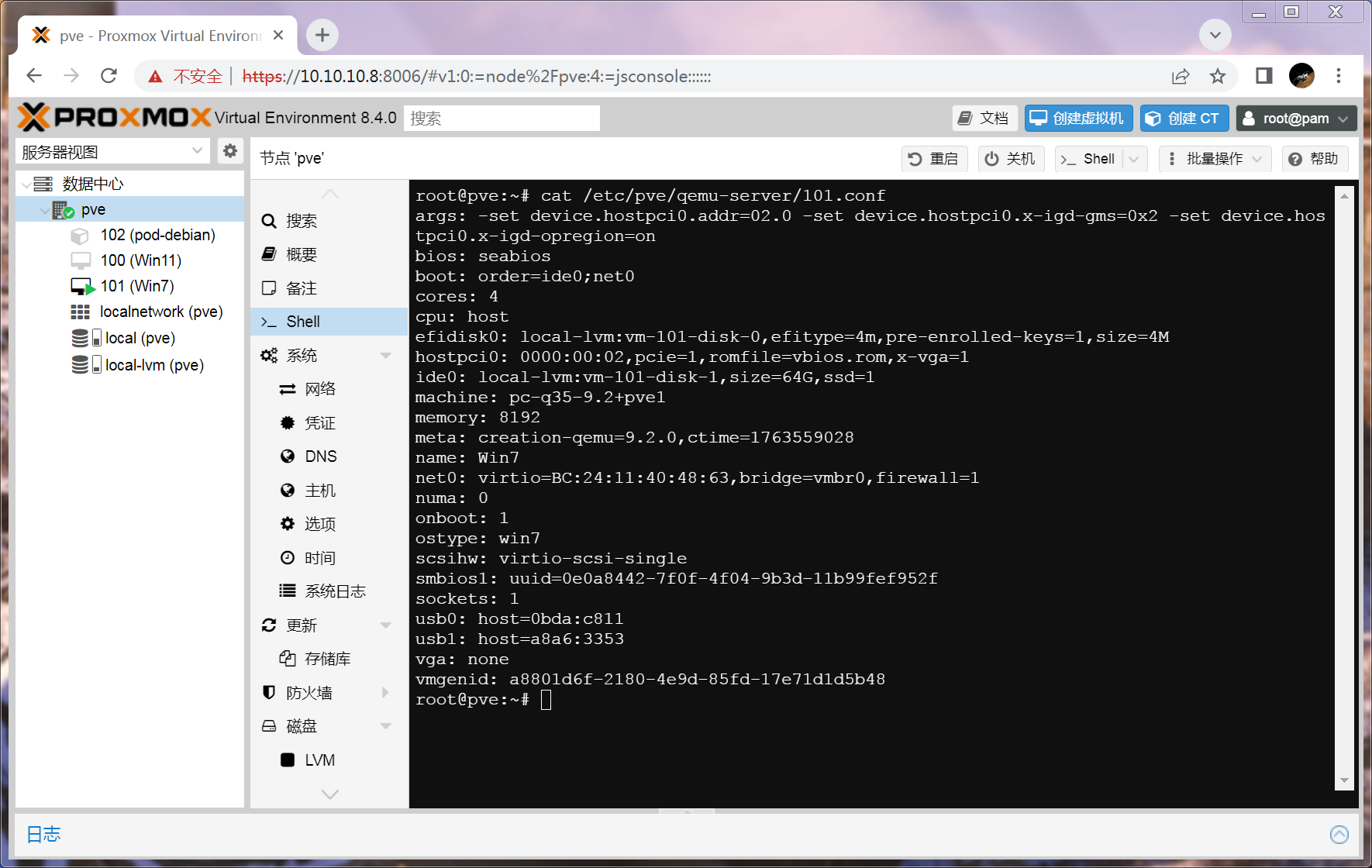Select 网络 in the node menu
Screen dimensions: 1372x868
(319, 389)
